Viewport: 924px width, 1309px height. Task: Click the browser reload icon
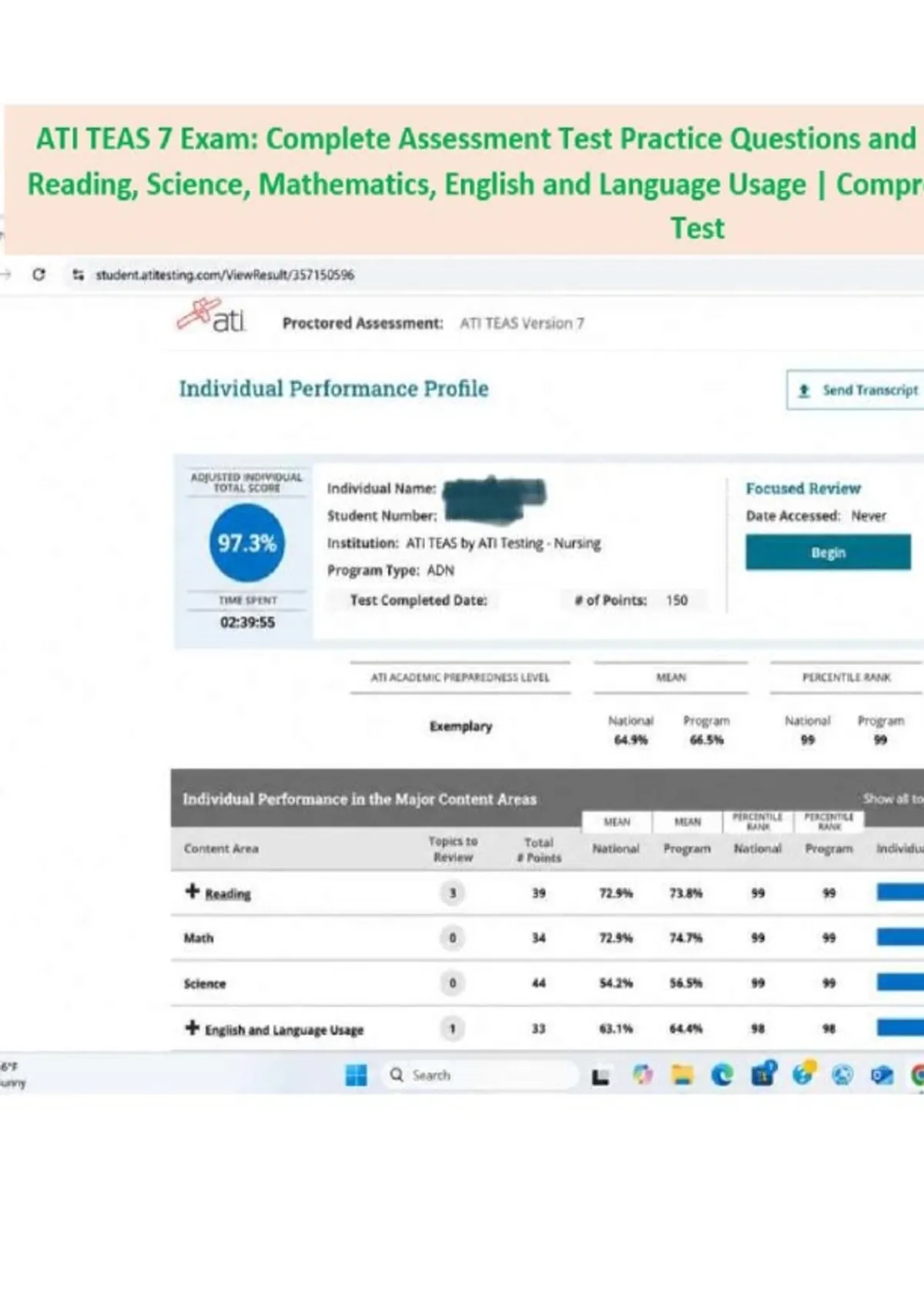38,274
